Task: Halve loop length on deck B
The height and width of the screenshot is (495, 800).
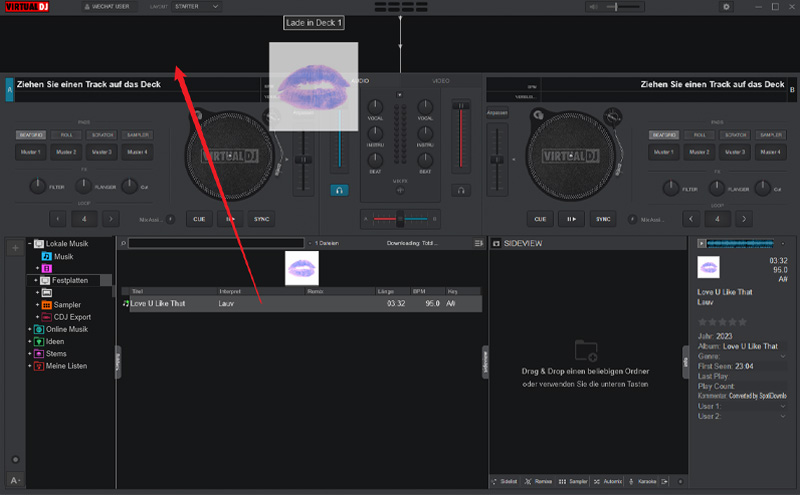Action: (691, 219)
